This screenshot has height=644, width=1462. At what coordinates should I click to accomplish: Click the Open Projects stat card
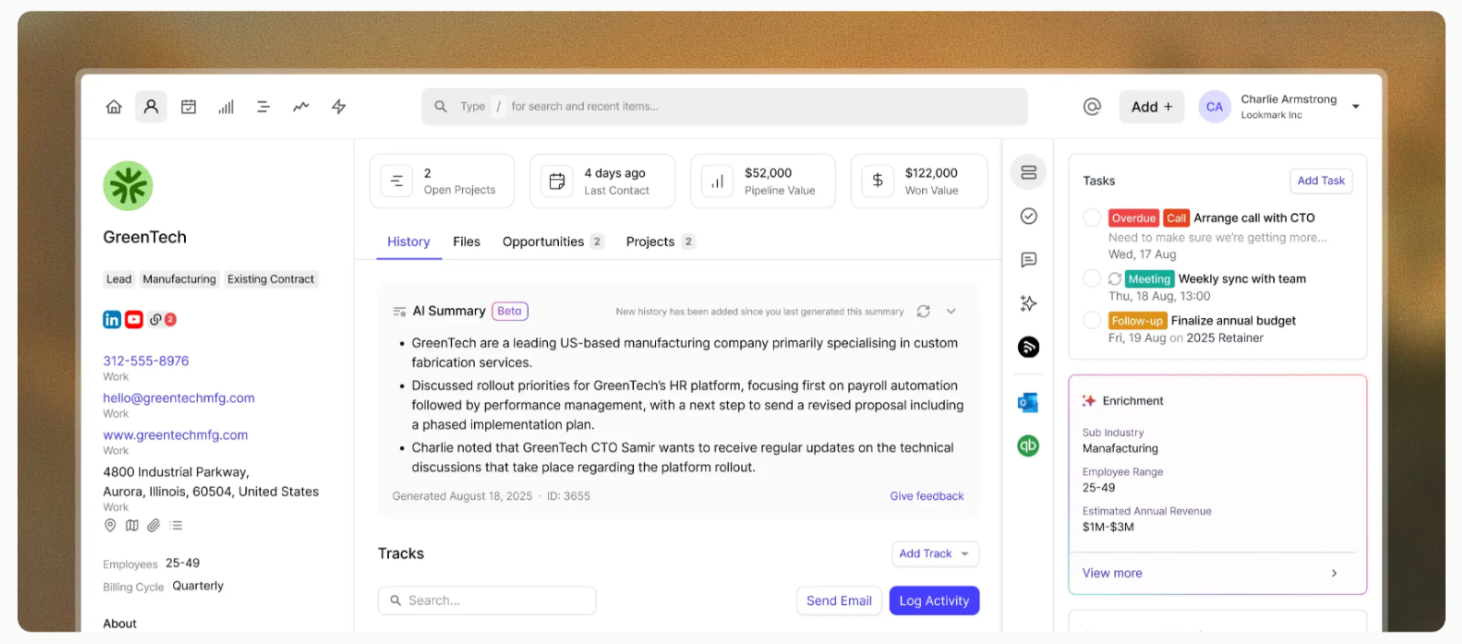tap(442, 181)
